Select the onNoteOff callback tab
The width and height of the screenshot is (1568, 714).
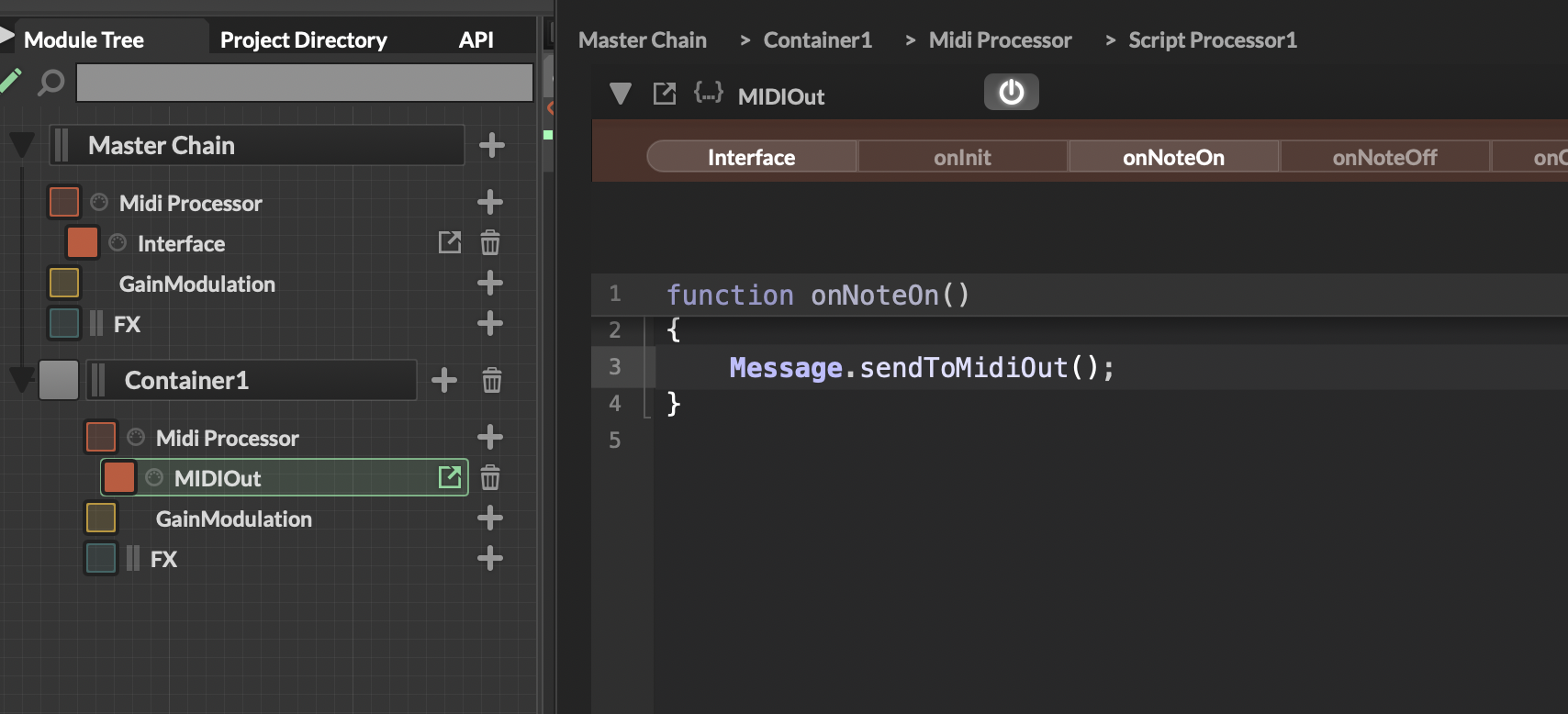1384,157
